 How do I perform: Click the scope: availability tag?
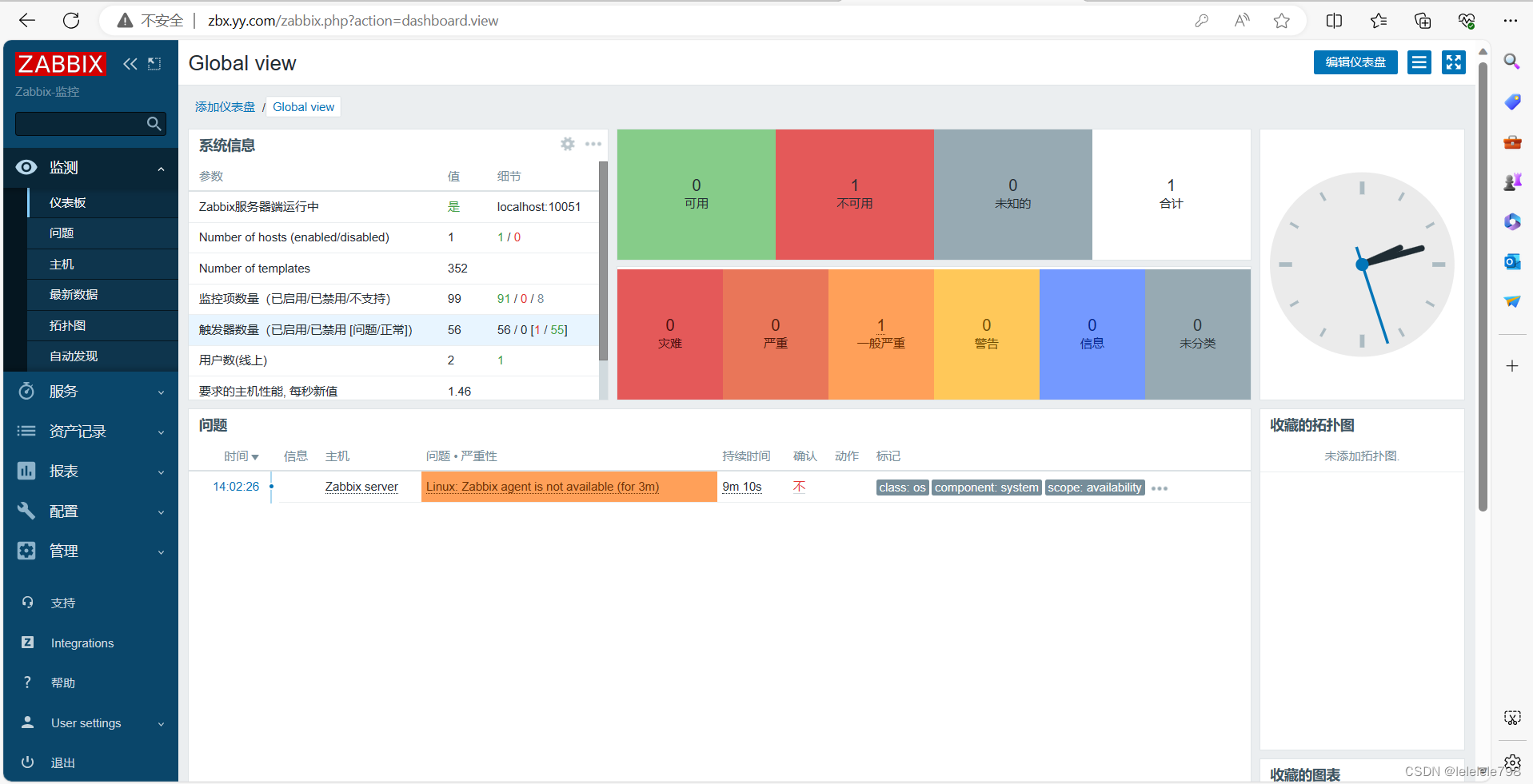1094,488
